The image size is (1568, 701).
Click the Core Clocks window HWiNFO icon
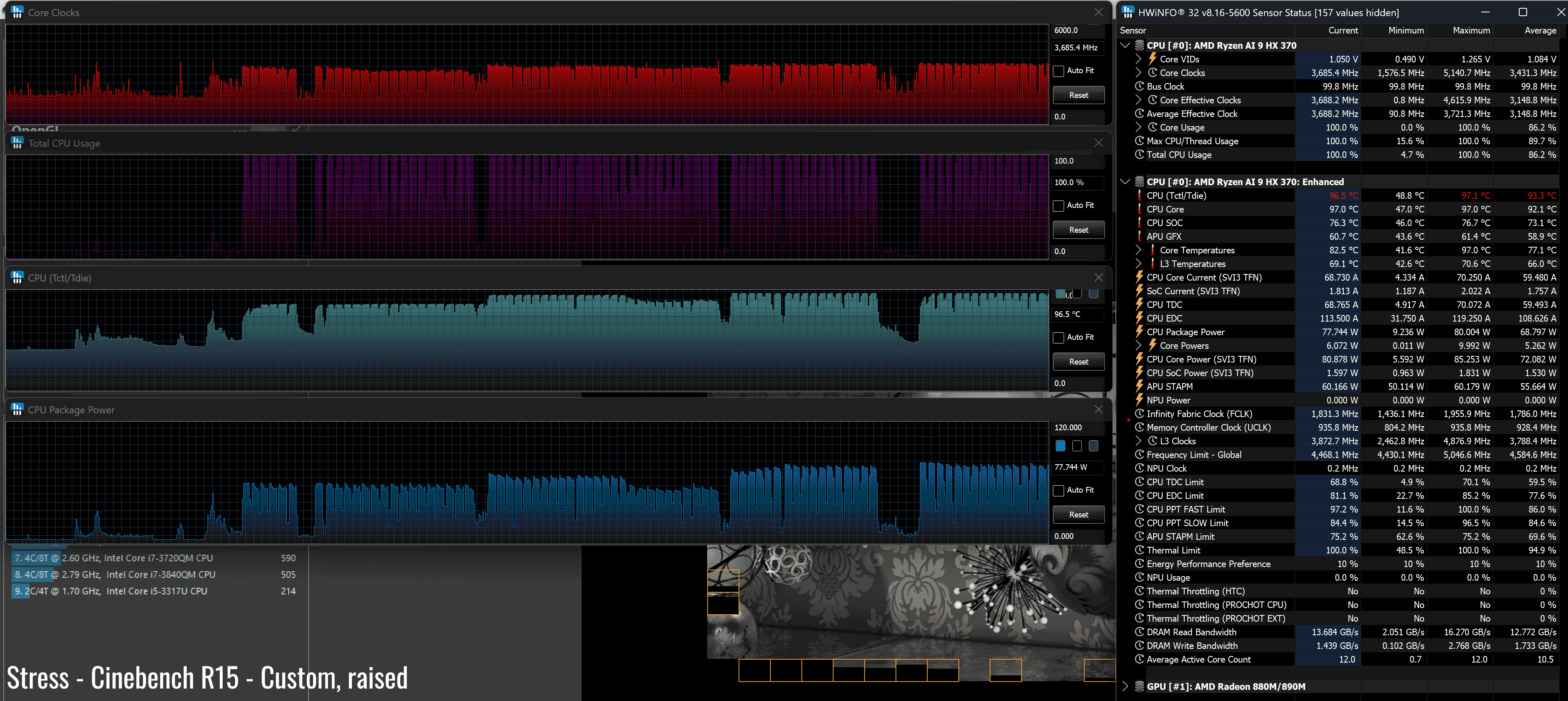pos(17,12)
